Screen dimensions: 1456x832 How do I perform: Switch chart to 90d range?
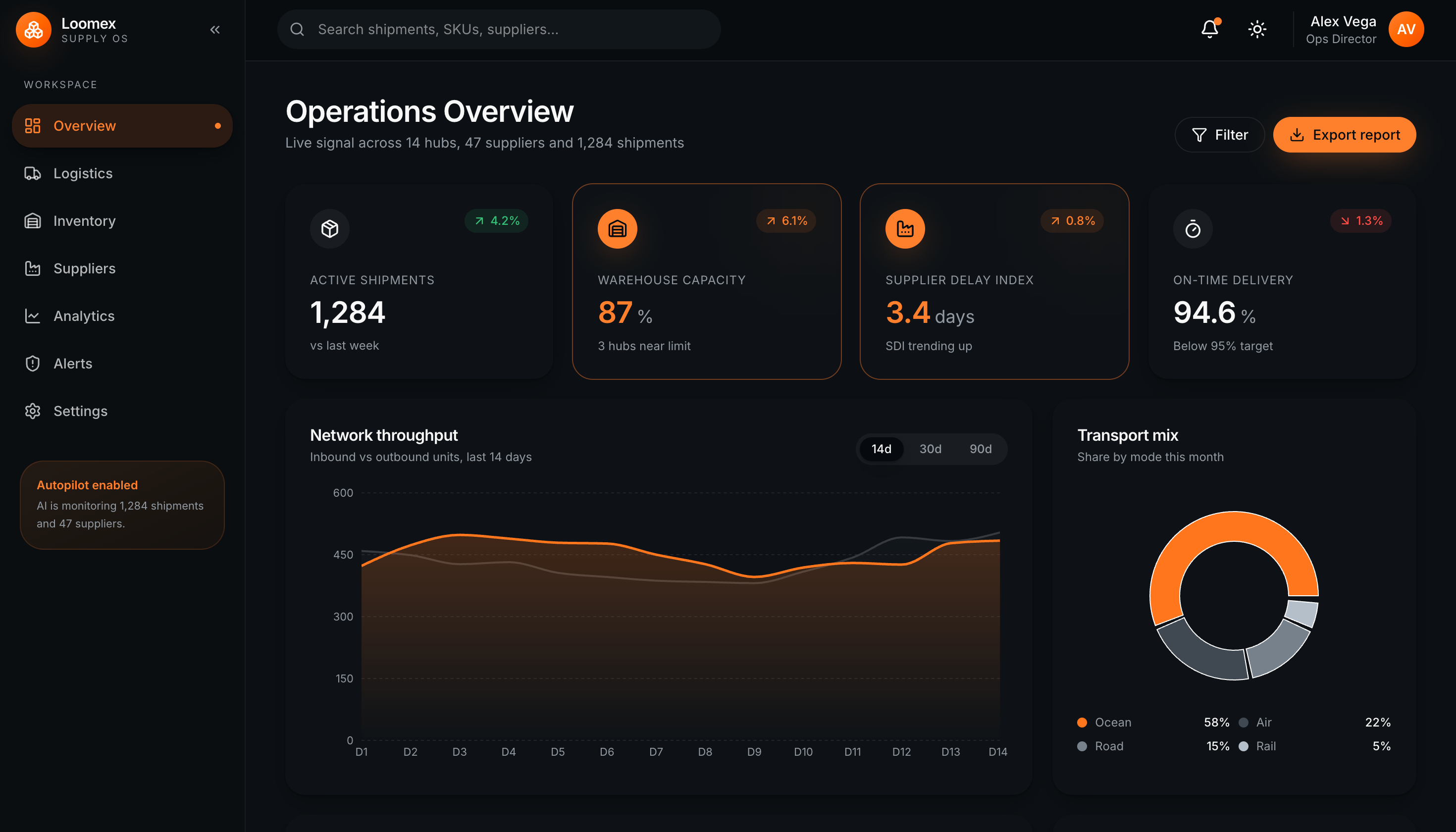(981, 449)
